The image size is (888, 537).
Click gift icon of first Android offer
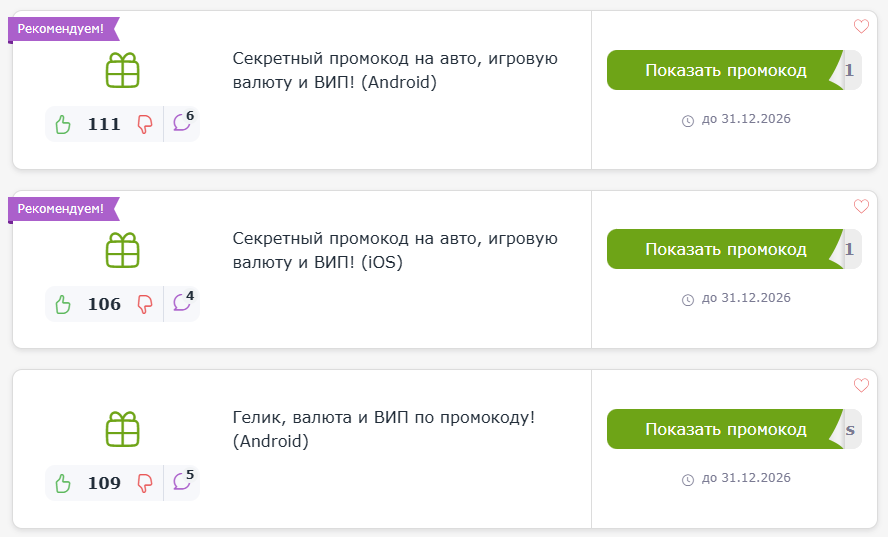tap(122, 70)
